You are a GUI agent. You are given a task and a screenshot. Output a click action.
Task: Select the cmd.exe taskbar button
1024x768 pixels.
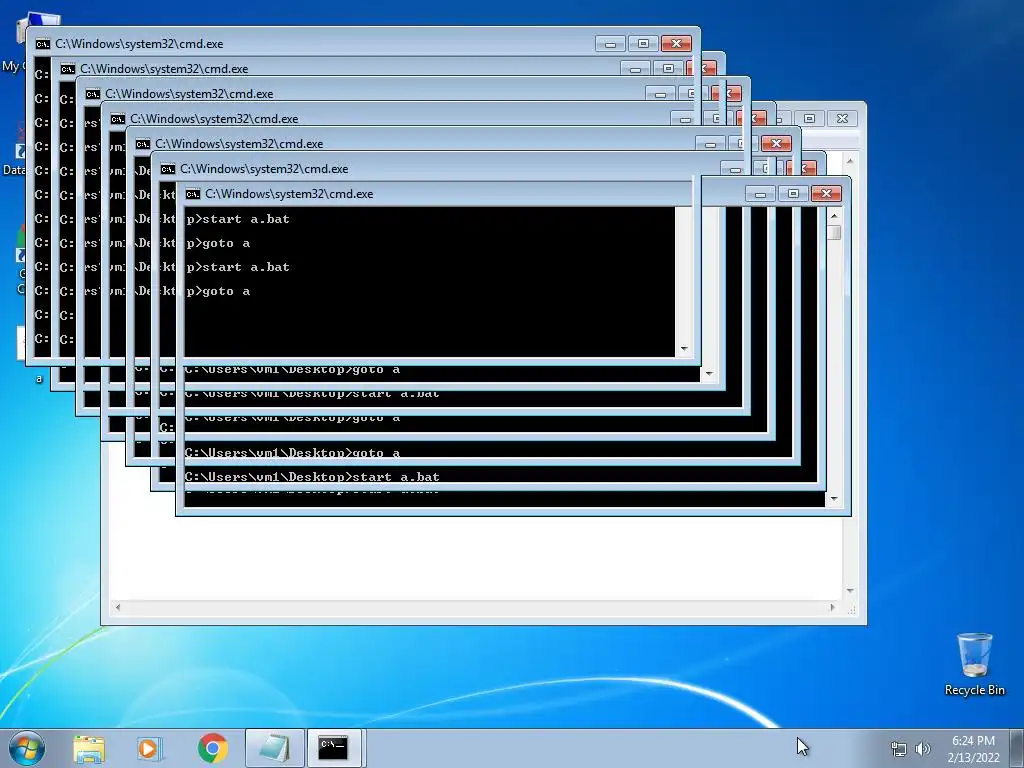(x=334, y=748)
